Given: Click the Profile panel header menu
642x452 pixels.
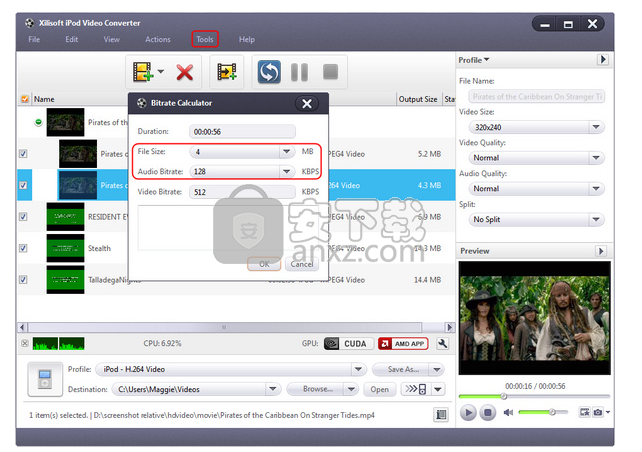Looking at the screenshot, I should 474,60.
